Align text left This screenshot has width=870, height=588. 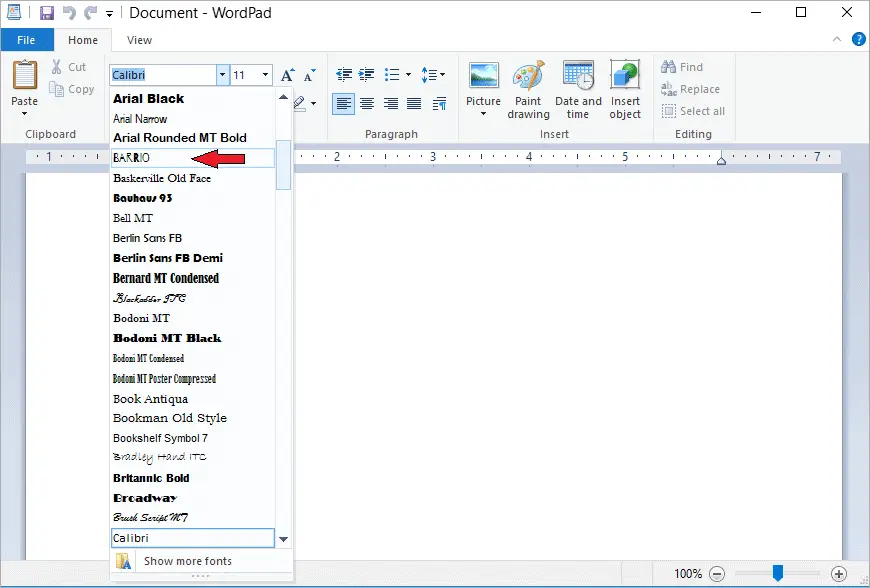pos(343,104)
